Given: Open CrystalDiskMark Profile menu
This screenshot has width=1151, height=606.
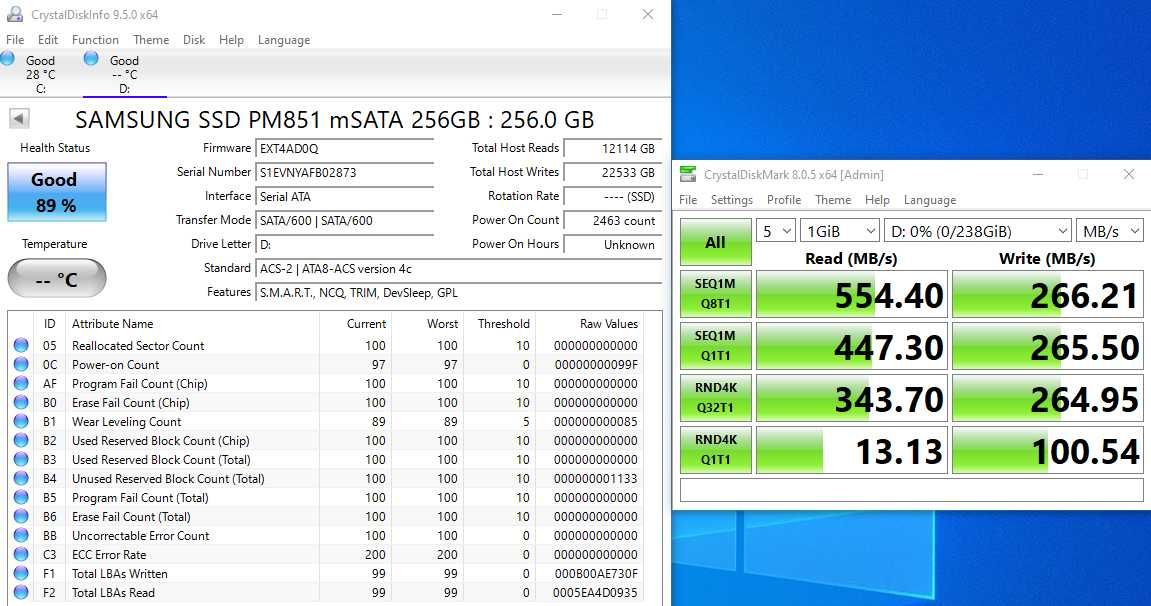Looking at the screenshot, I should click(783, 200).
